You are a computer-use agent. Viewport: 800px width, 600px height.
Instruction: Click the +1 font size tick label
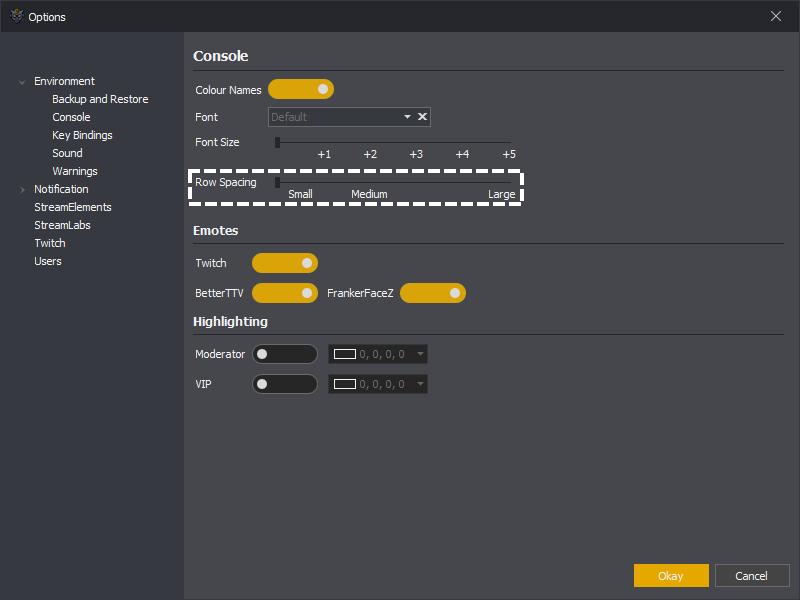(324, 154)
